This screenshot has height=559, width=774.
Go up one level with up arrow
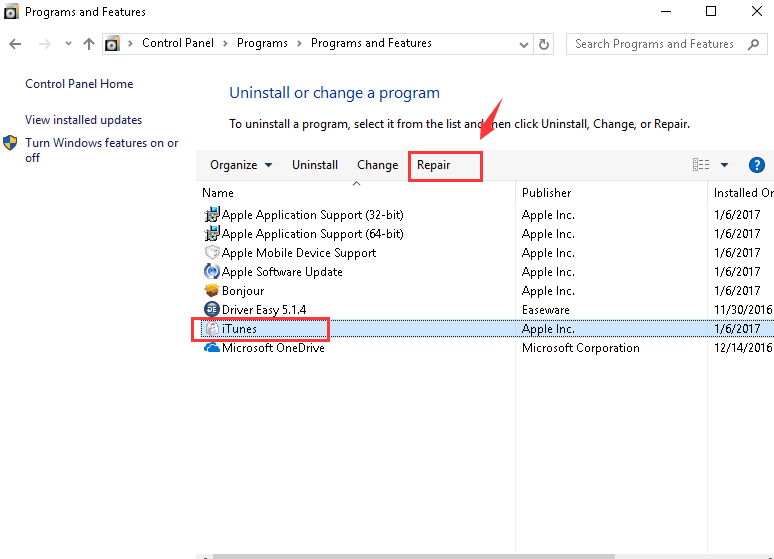[x=89, y=44]
